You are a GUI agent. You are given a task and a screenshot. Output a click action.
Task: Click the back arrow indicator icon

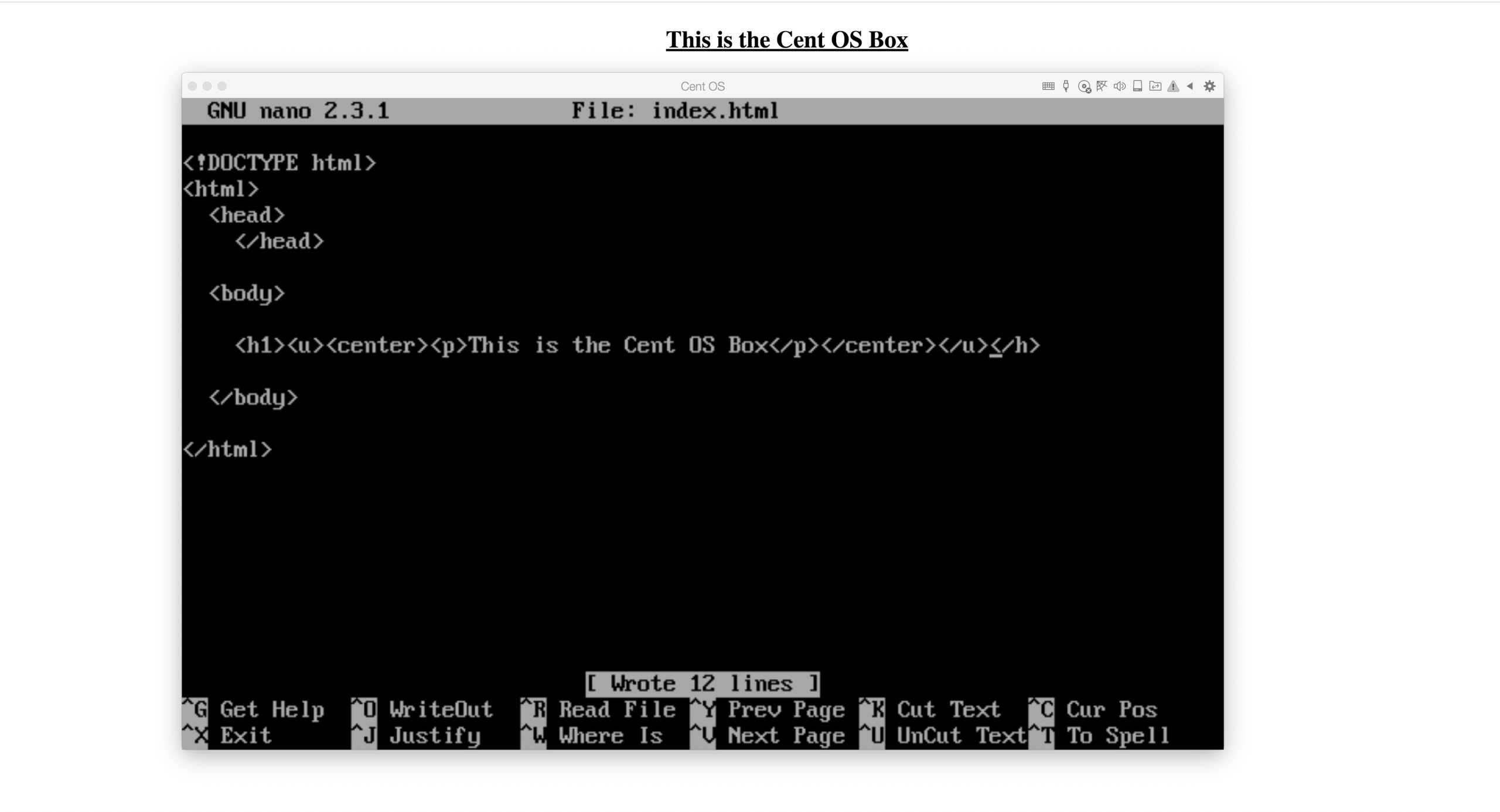pos(1190,86)
